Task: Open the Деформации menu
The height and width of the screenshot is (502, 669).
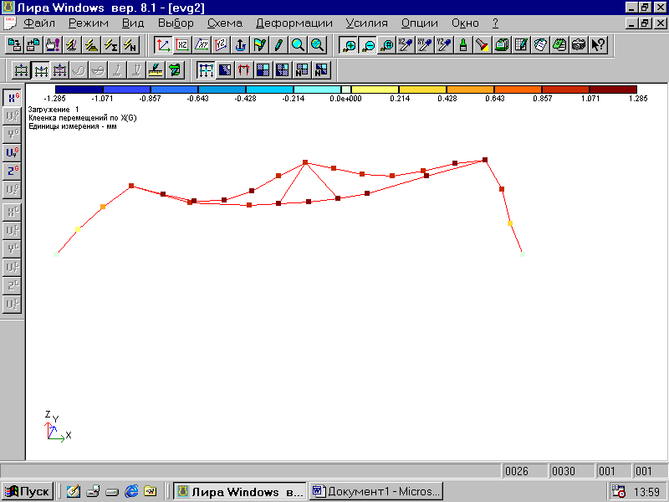Action: (294, 23)
